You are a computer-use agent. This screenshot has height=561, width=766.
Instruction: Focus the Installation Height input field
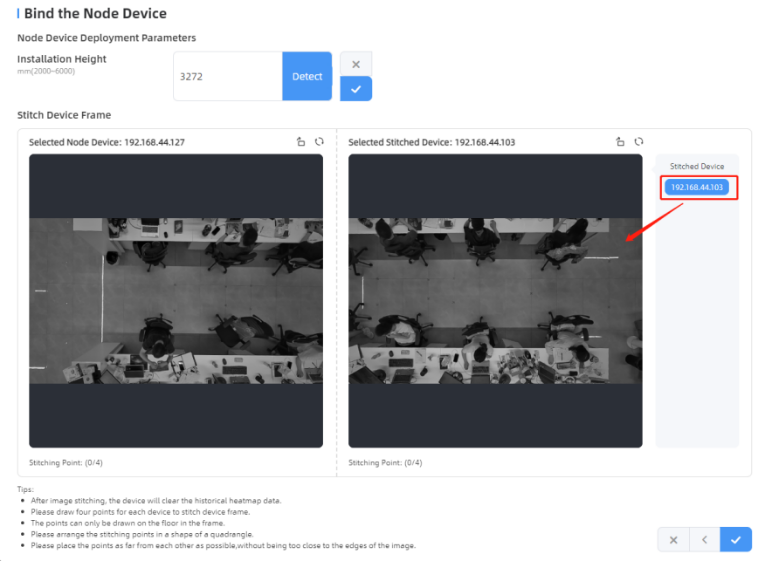(228, 76)
